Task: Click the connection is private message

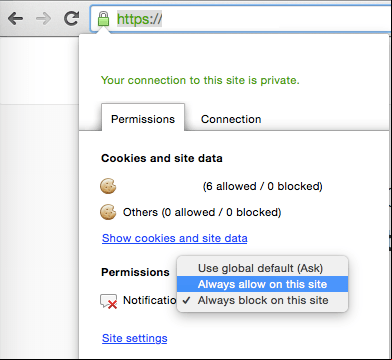Action: pos(200,80)
